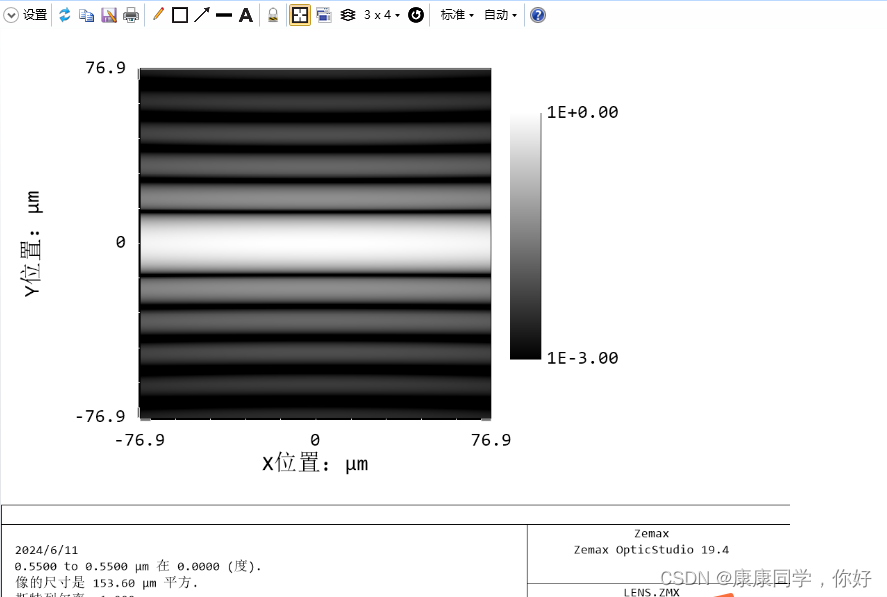Click the 1E-3.00 scale minimum label
The width and height of the screenshot is (887, 597).
coord(582,358)
